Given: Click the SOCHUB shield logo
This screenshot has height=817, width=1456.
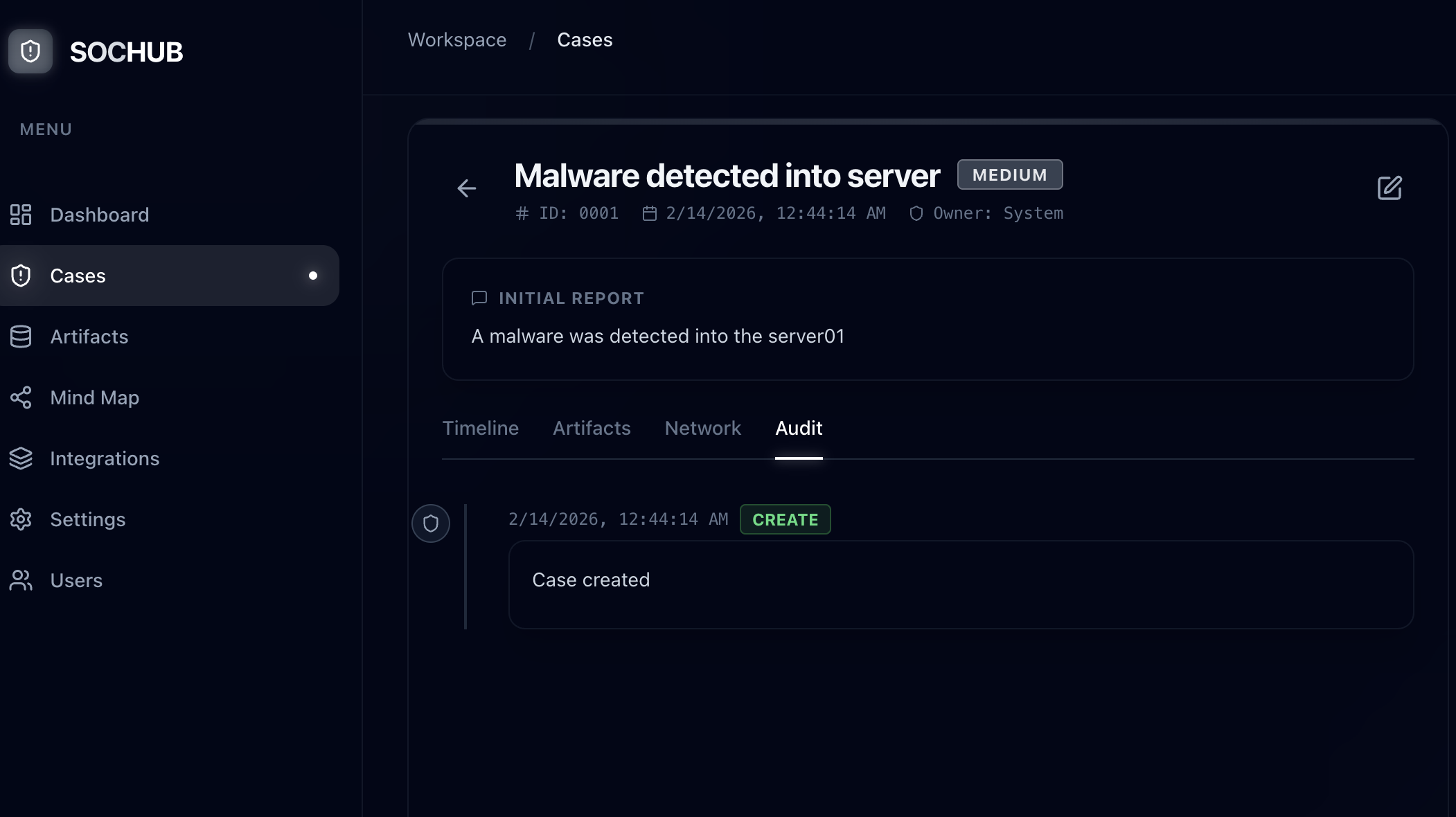Looking at the screenshot, I should [30, 51].
